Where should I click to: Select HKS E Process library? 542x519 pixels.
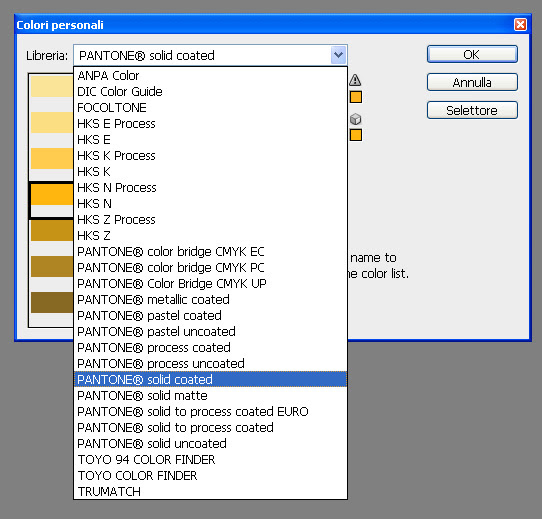point(210,123)
